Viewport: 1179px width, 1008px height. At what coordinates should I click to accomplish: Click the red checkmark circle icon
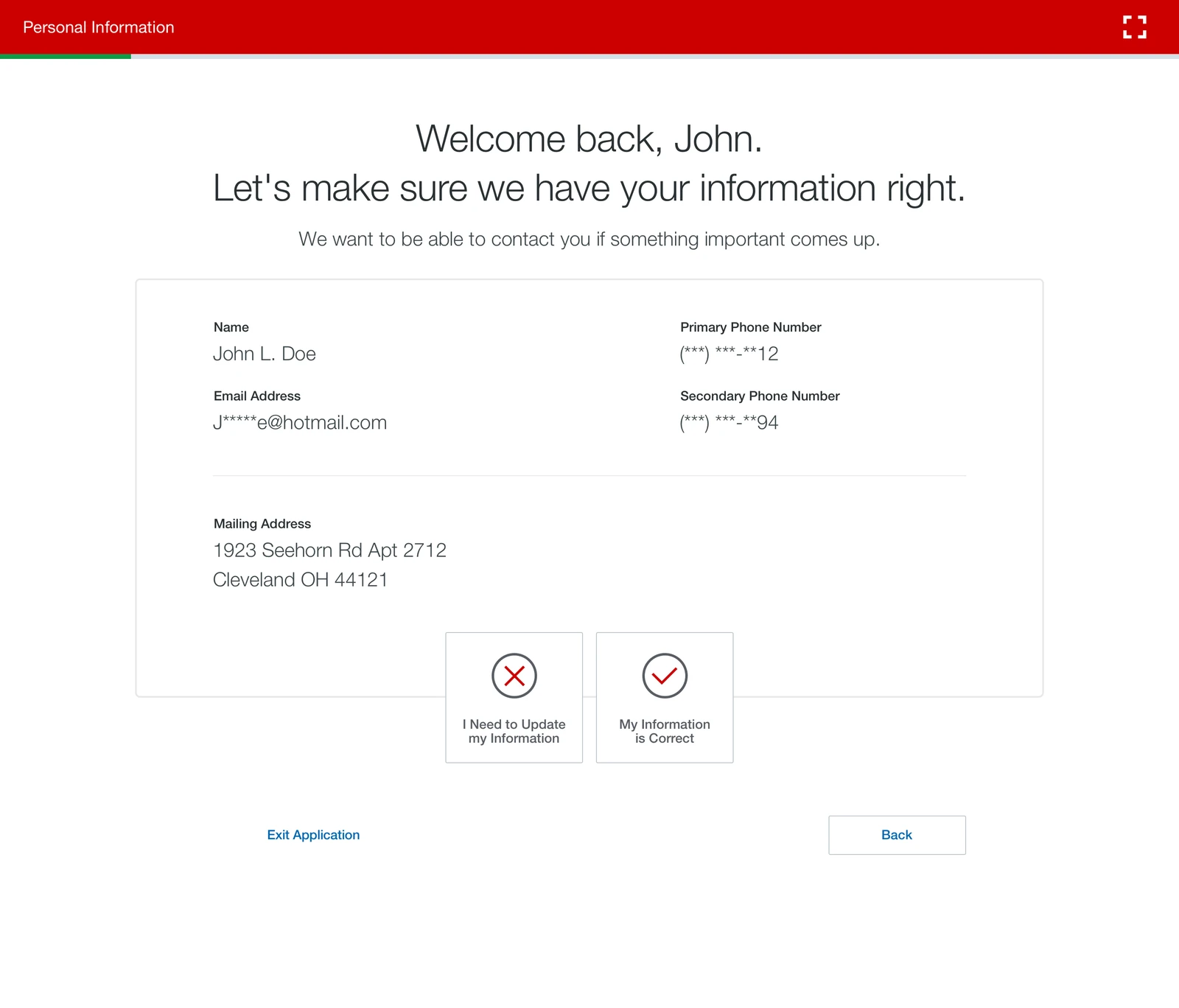point(665,676)
